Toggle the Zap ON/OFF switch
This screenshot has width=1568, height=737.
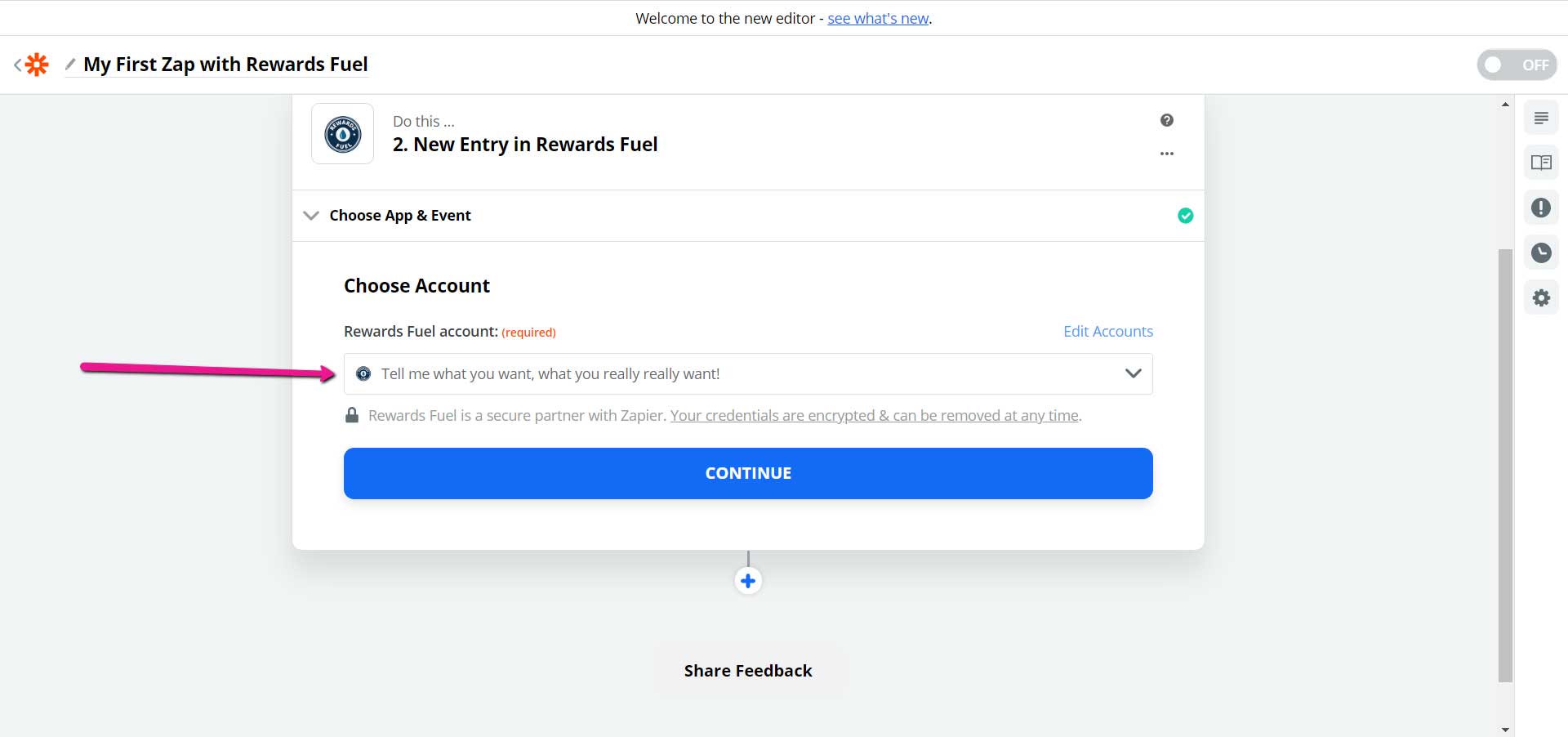pos(1517,65)
